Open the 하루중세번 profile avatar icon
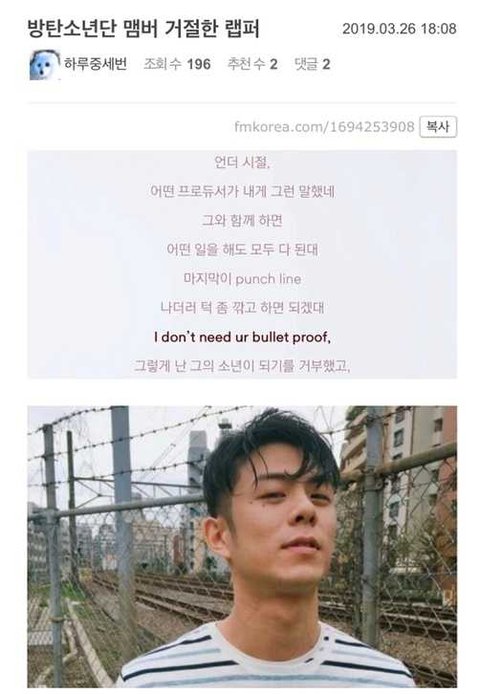The image size is (480, 694). [x=45, y=65]
